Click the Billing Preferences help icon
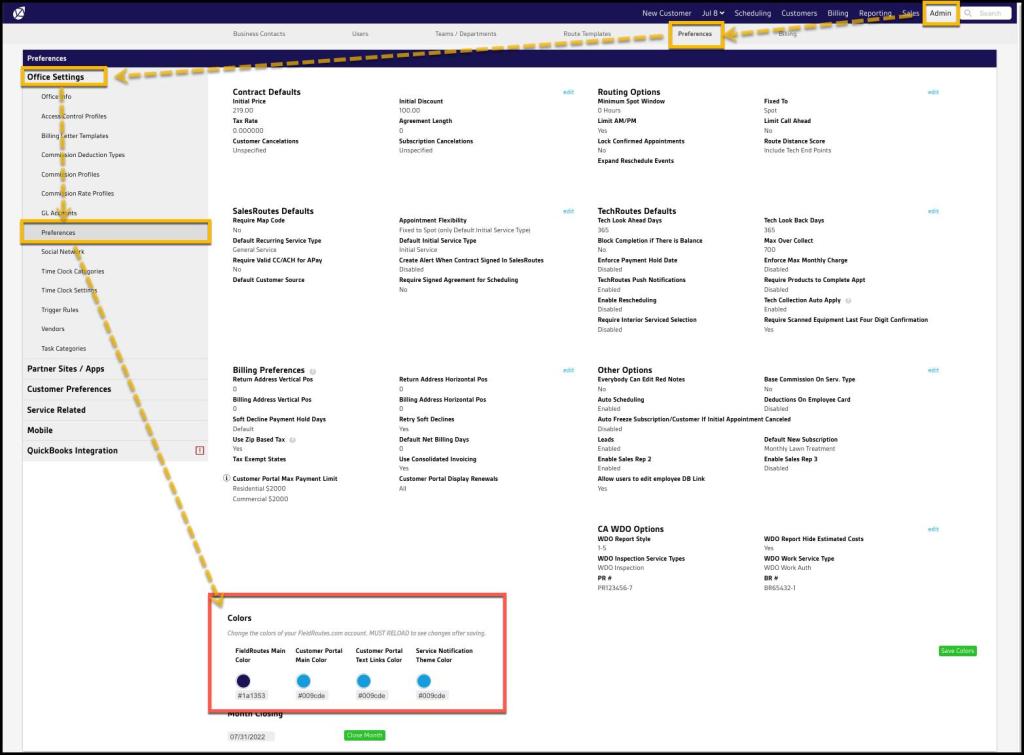This screenshot has height=755, width=1024. coord(313,371)
